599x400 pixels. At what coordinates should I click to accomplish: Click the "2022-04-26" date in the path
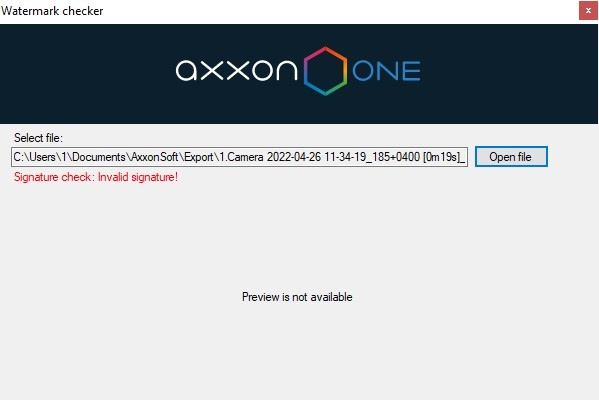tap(294, 157)
